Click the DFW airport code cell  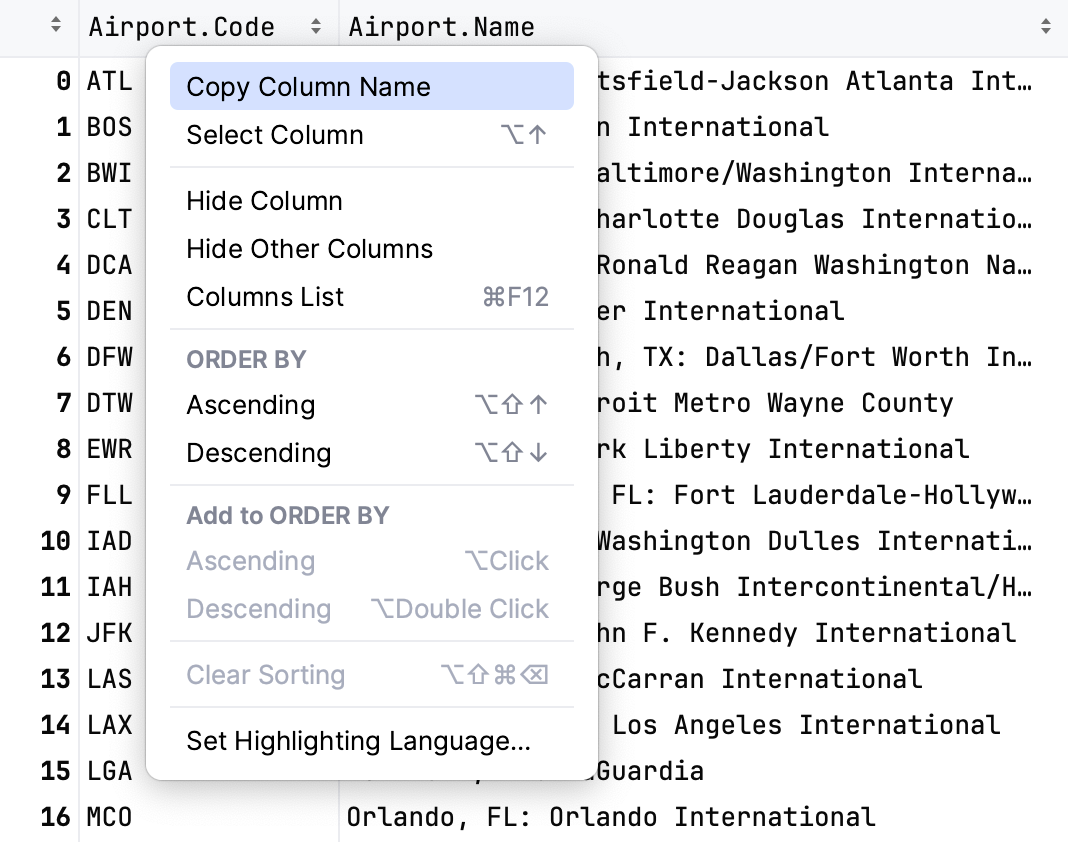[x=109, y=357]
